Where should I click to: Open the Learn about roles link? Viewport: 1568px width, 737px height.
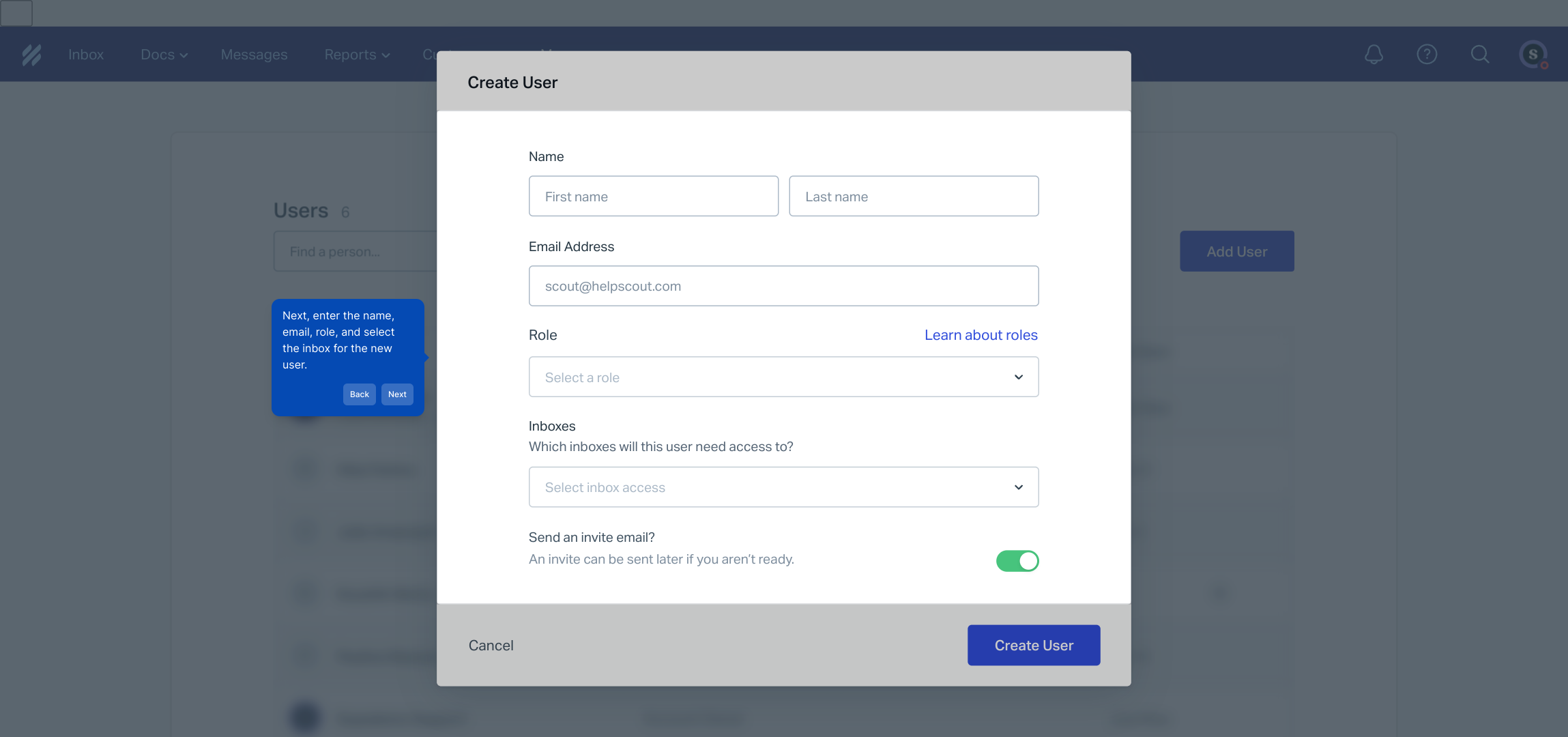pyautogui.click(x=981, y=335)
